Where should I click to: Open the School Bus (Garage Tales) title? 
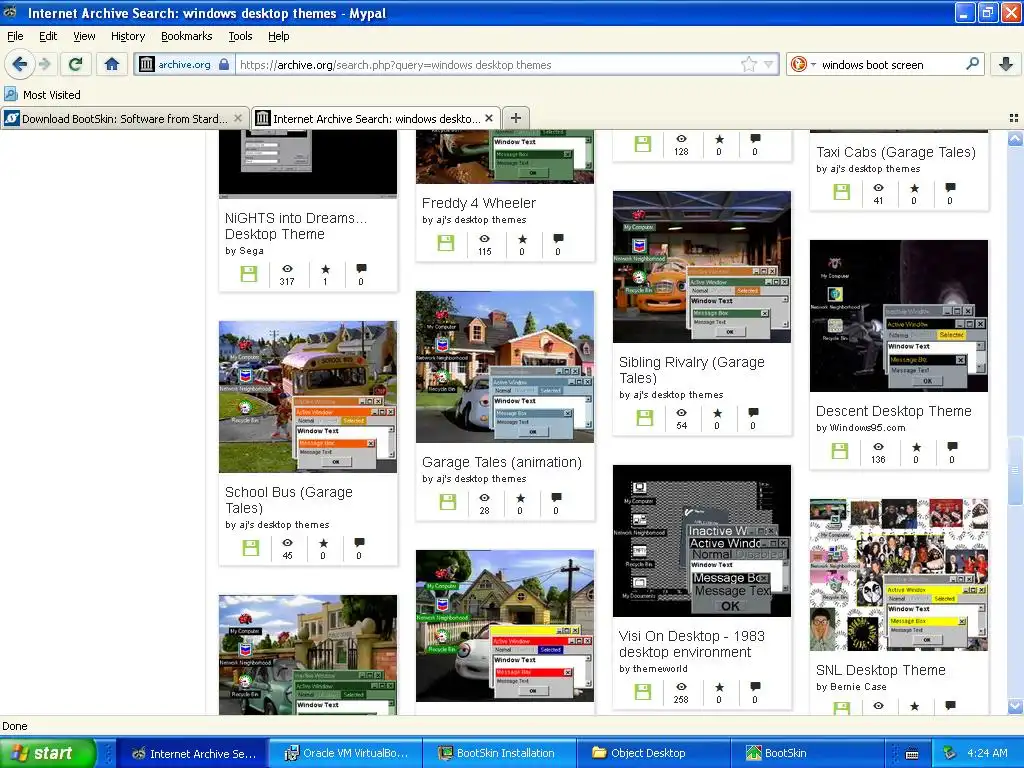[x=289, y=500]
